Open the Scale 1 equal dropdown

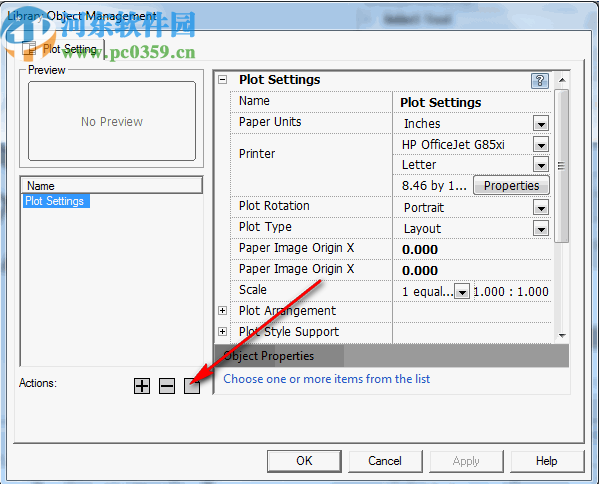[462, 292]
